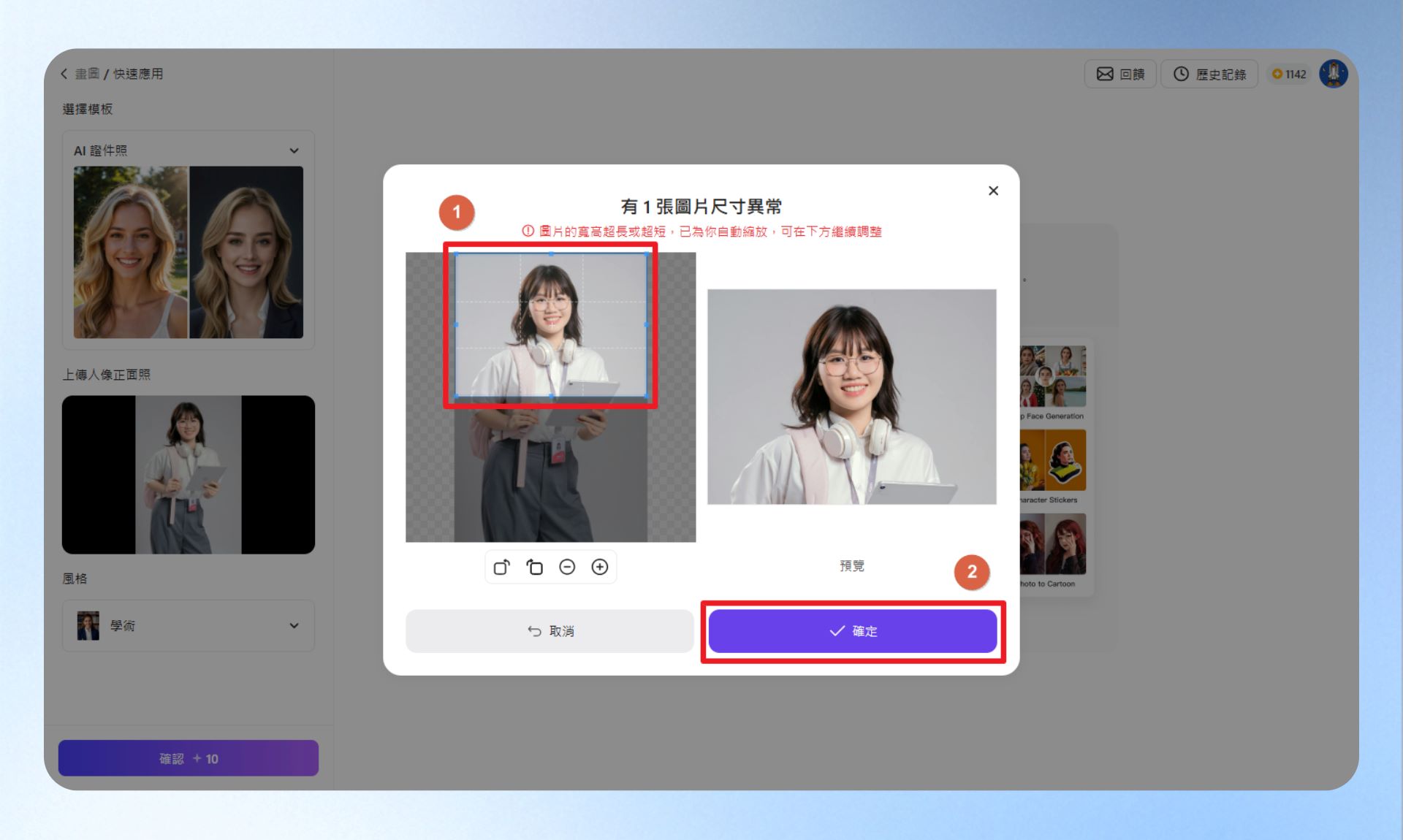Go back with the breadcrumb arrow
Image resolution: width=1403 pixels, height=840 pixels.
tap(64, 74)
